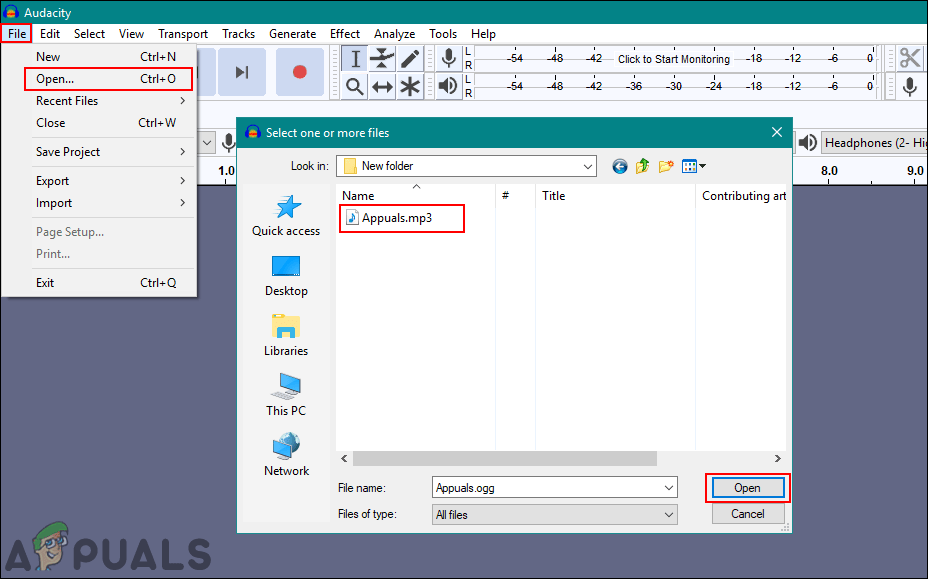This screenshot has height=579, width=928.
Task: Click Up One Level in the file dialog
Action: 642,165
